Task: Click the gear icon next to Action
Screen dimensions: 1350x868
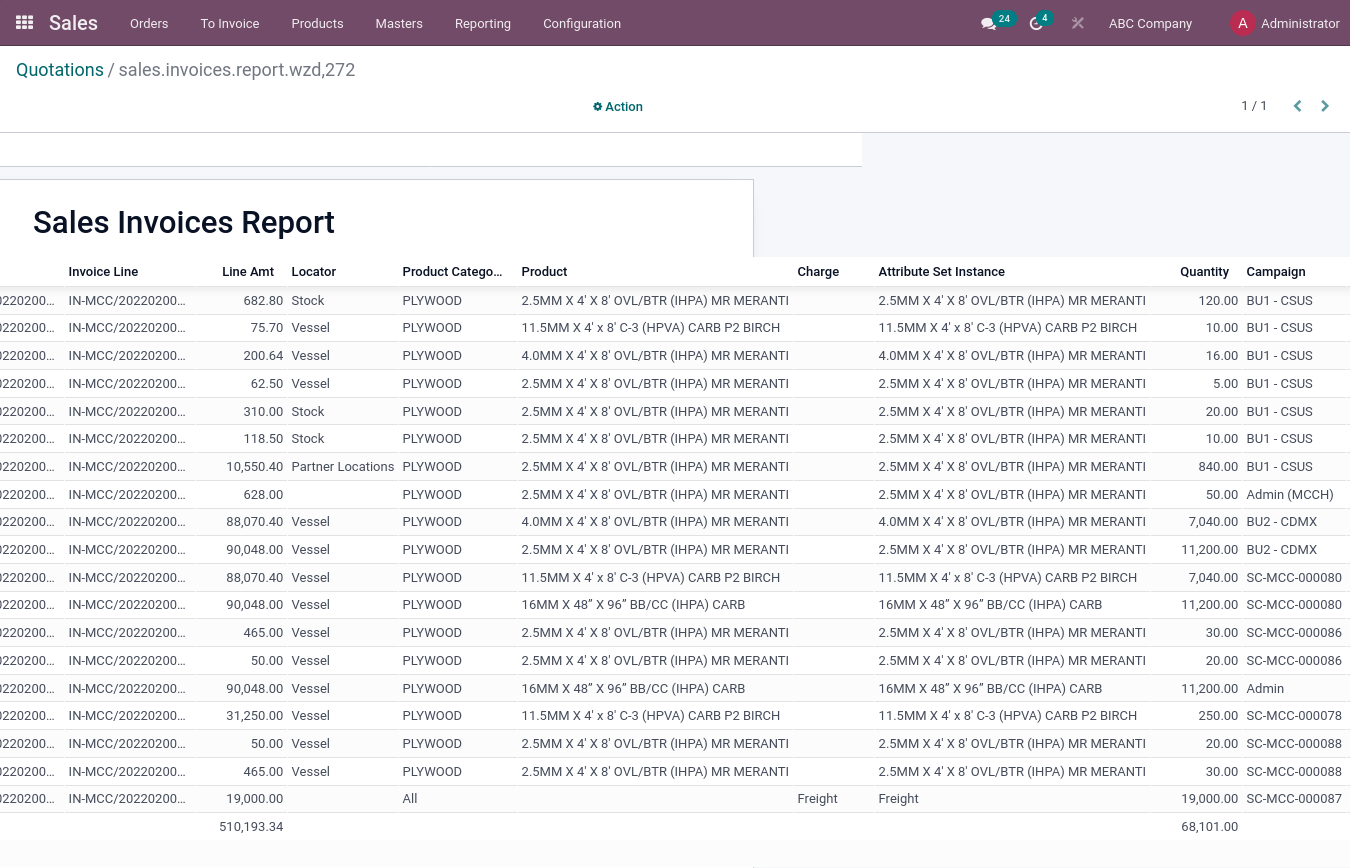Action: pos(598,106)
